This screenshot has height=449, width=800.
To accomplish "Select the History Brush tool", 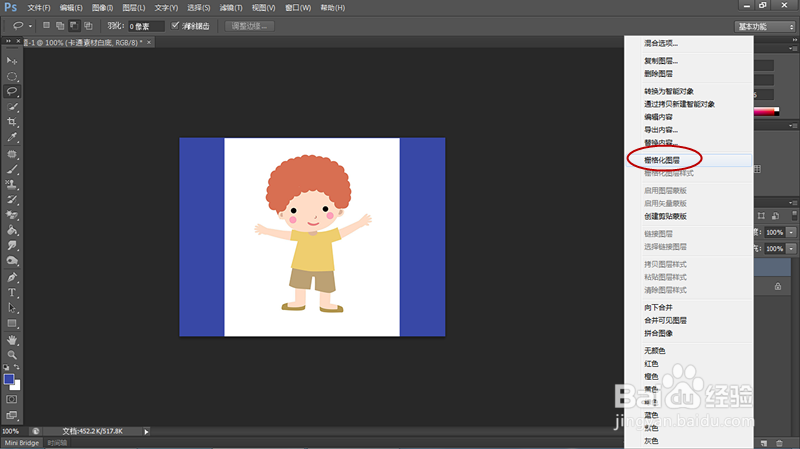I will [12, 199].
